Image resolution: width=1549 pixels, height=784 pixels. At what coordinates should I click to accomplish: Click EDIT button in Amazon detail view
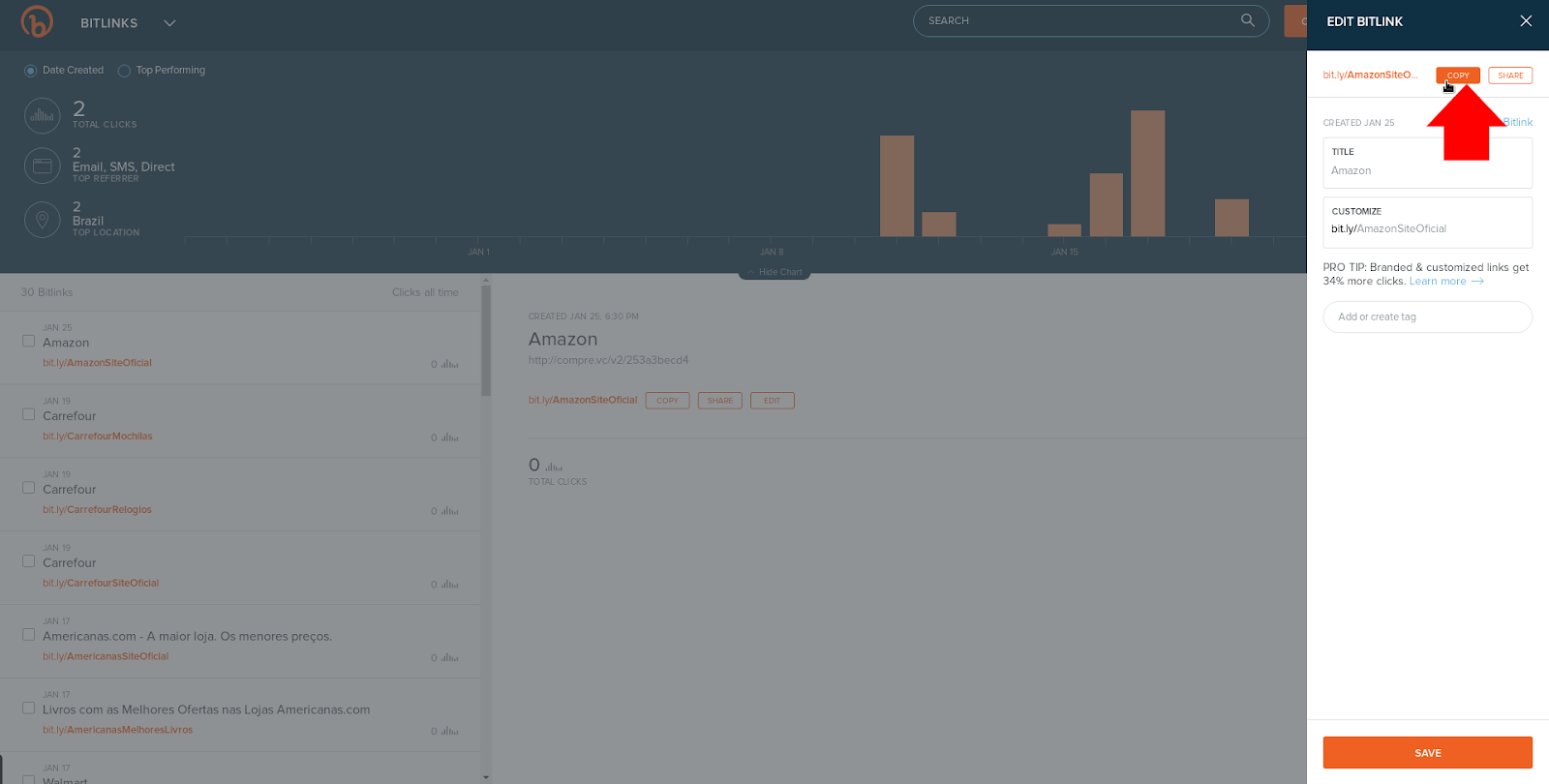(772, 401)
